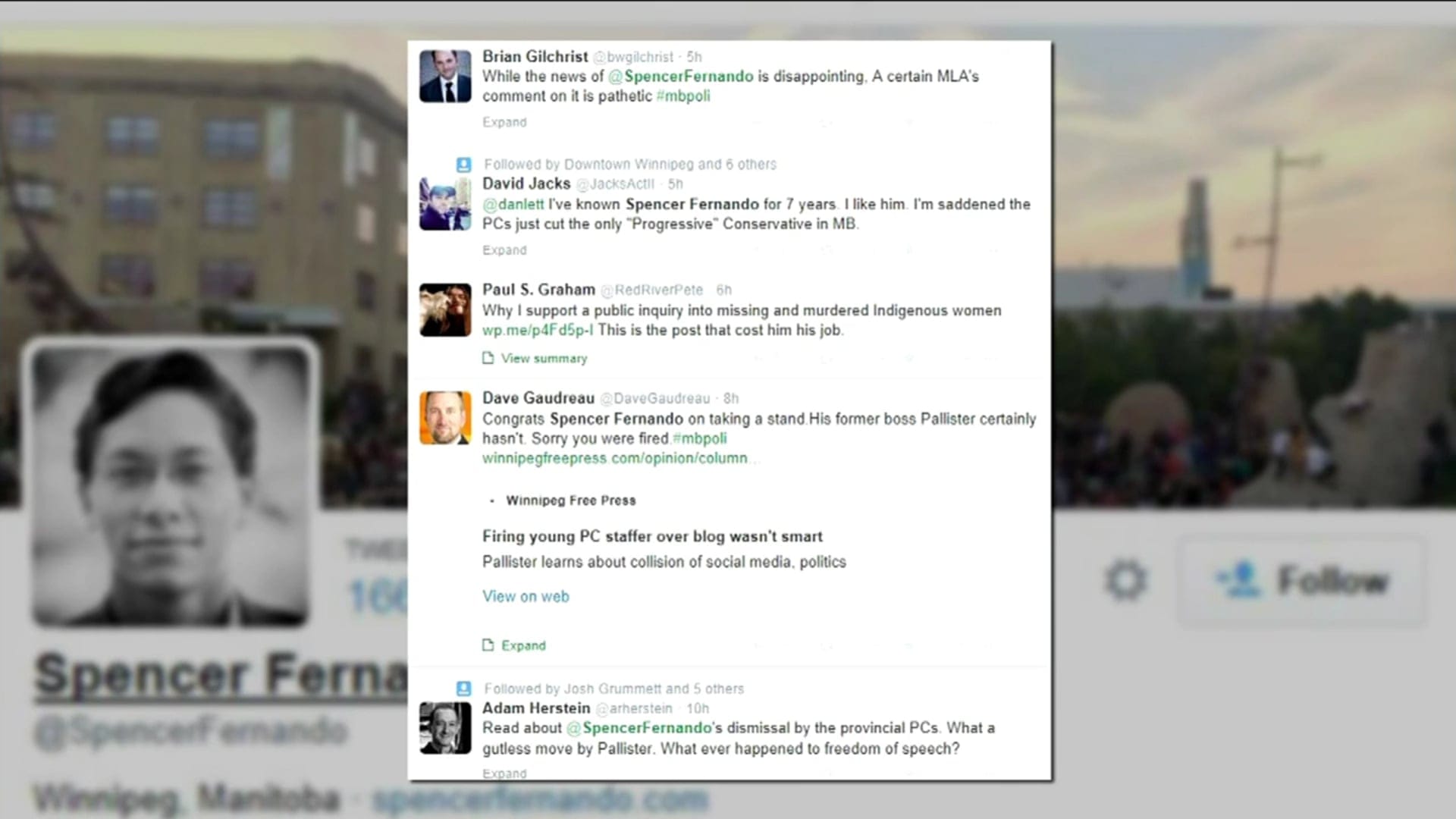Open Spencer Fernando's blurred profile photo
The height and width of the screenshot is (819, 1456).
tap(171, 485)
